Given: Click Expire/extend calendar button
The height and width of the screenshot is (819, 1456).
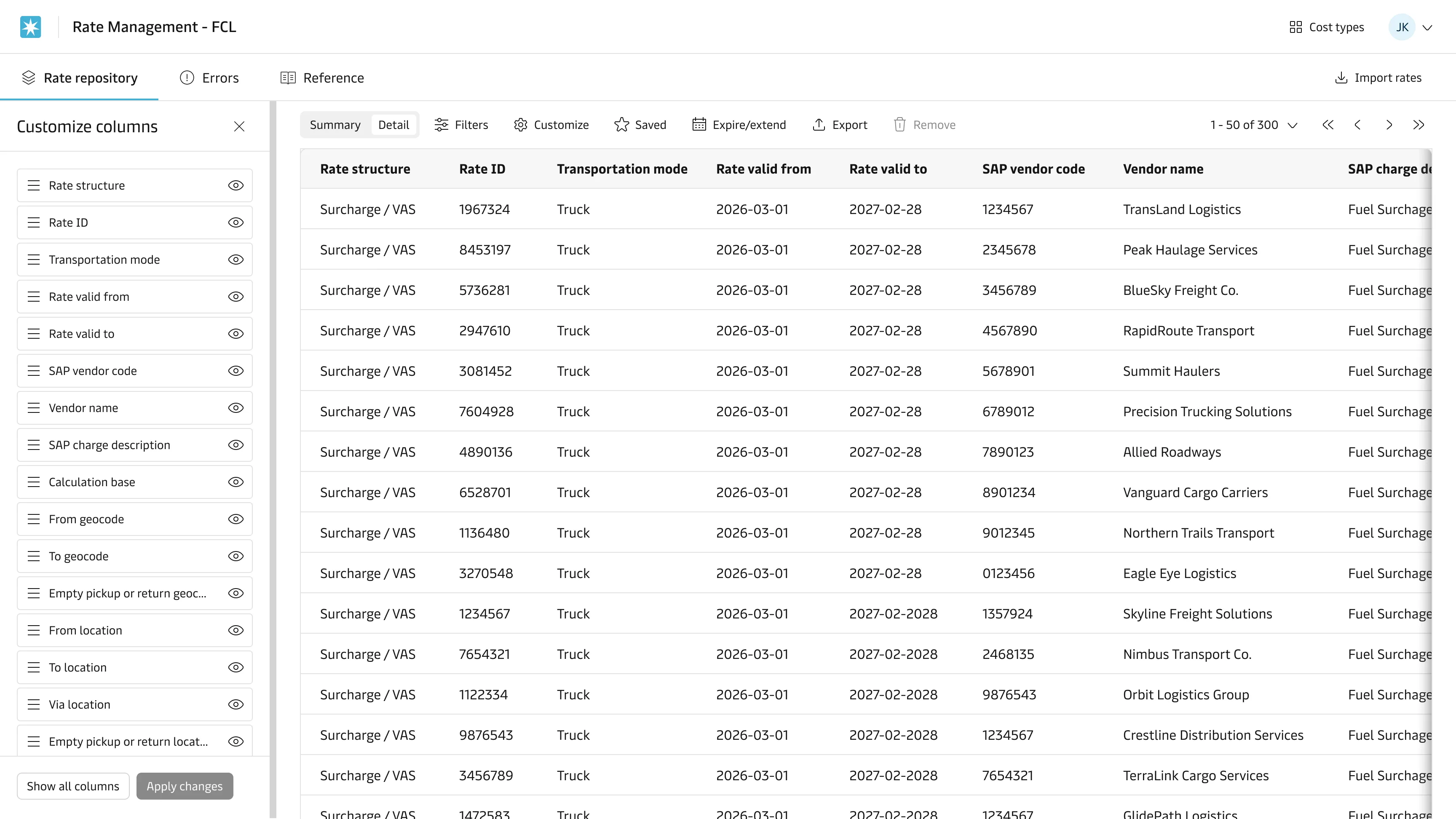Looking at the screenshot, I should click(739, 125).
